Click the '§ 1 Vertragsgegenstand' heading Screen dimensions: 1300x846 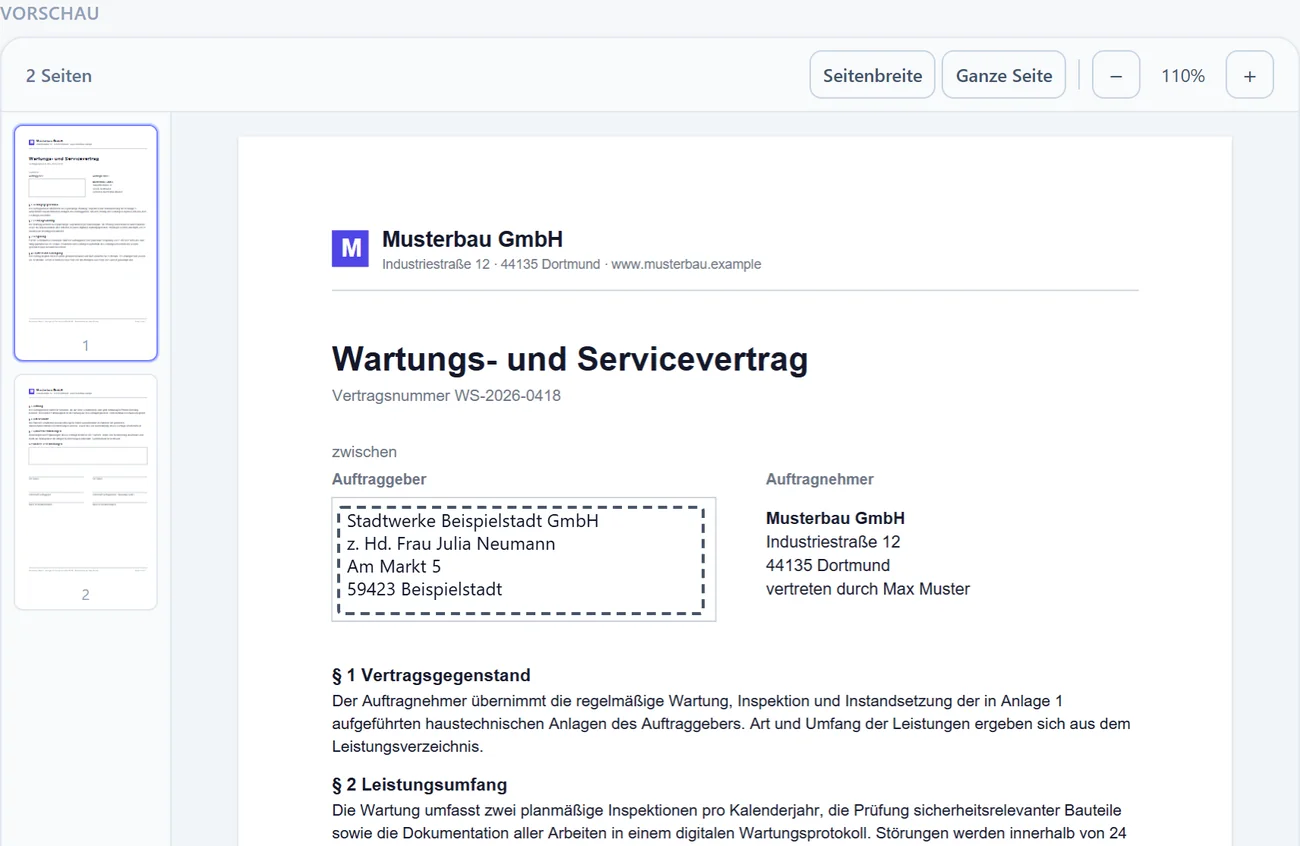point(431,675)
